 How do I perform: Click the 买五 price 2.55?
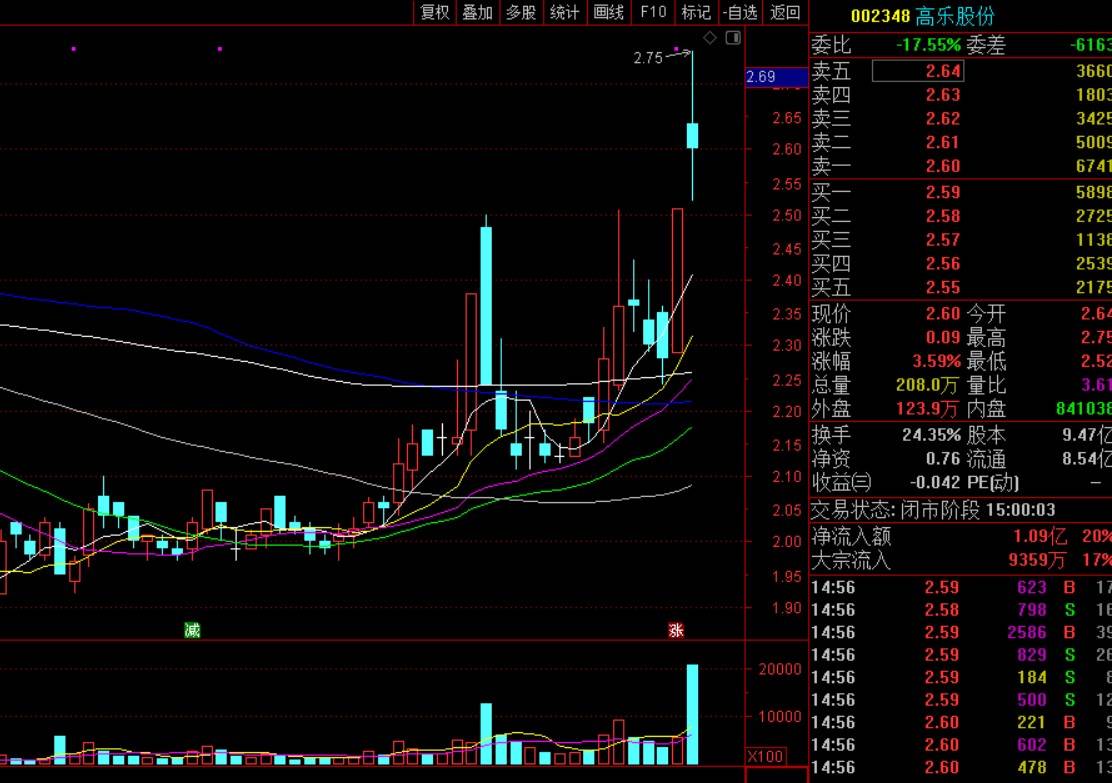click(x=943, y=287)
